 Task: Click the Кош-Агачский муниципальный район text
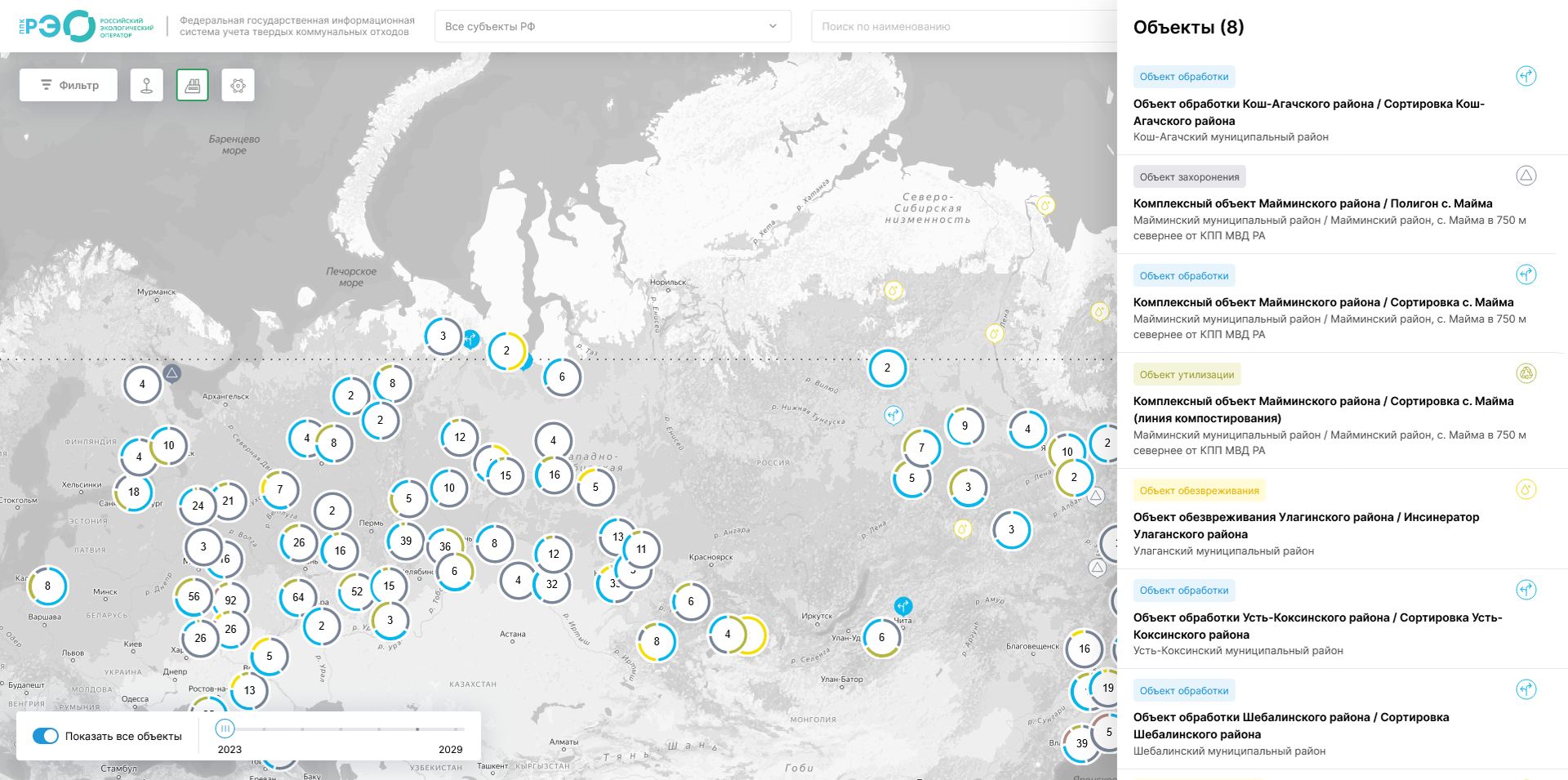1231,137
